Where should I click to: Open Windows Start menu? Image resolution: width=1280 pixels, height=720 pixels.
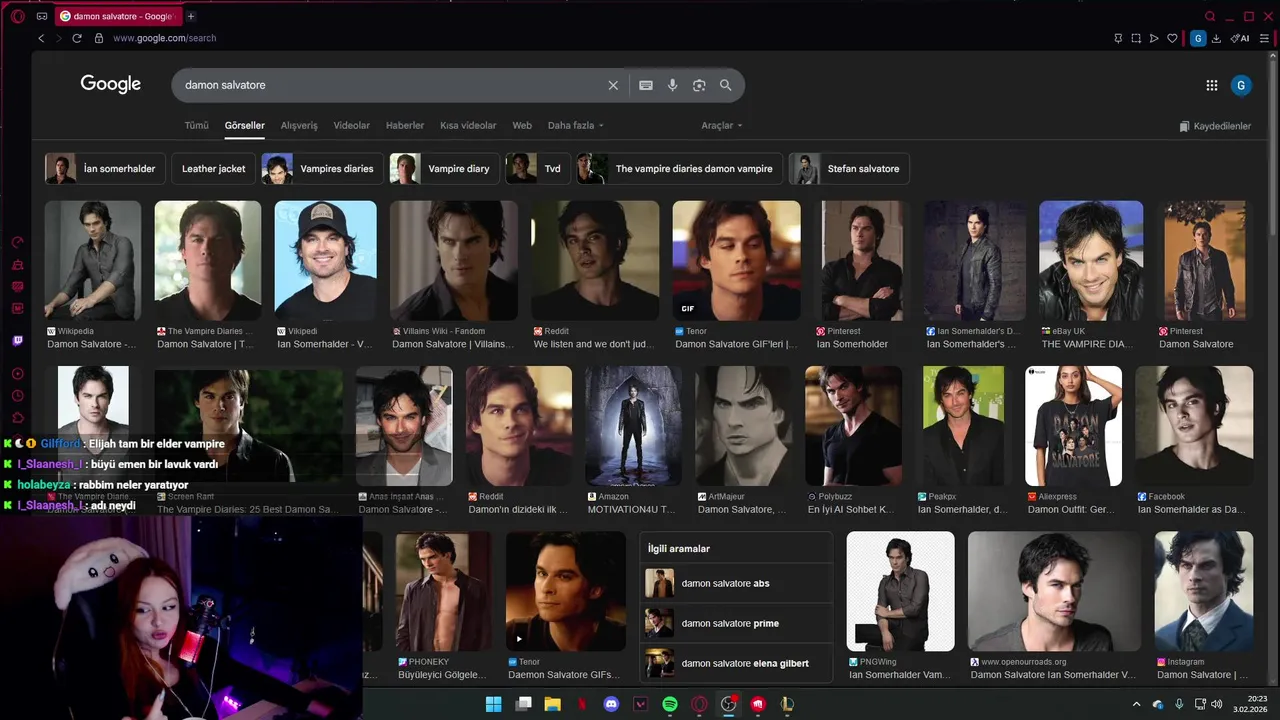(x=493, y=704)
